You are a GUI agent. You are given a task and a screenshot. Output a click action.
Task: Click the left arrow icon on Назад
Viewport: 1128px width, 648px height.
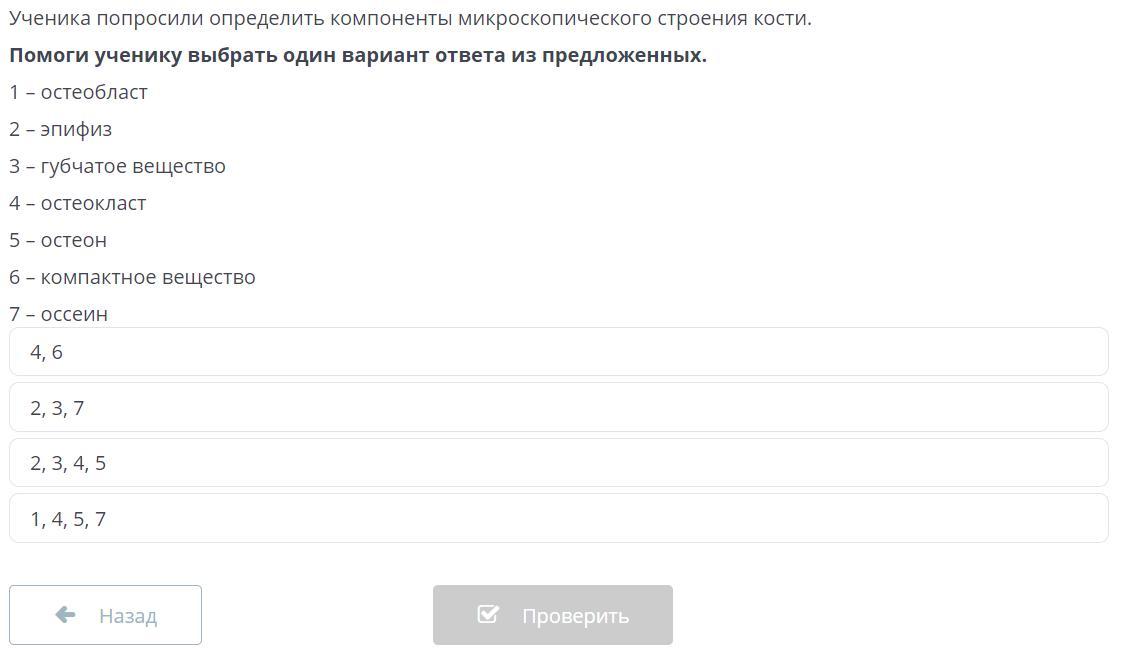[65, 615]
